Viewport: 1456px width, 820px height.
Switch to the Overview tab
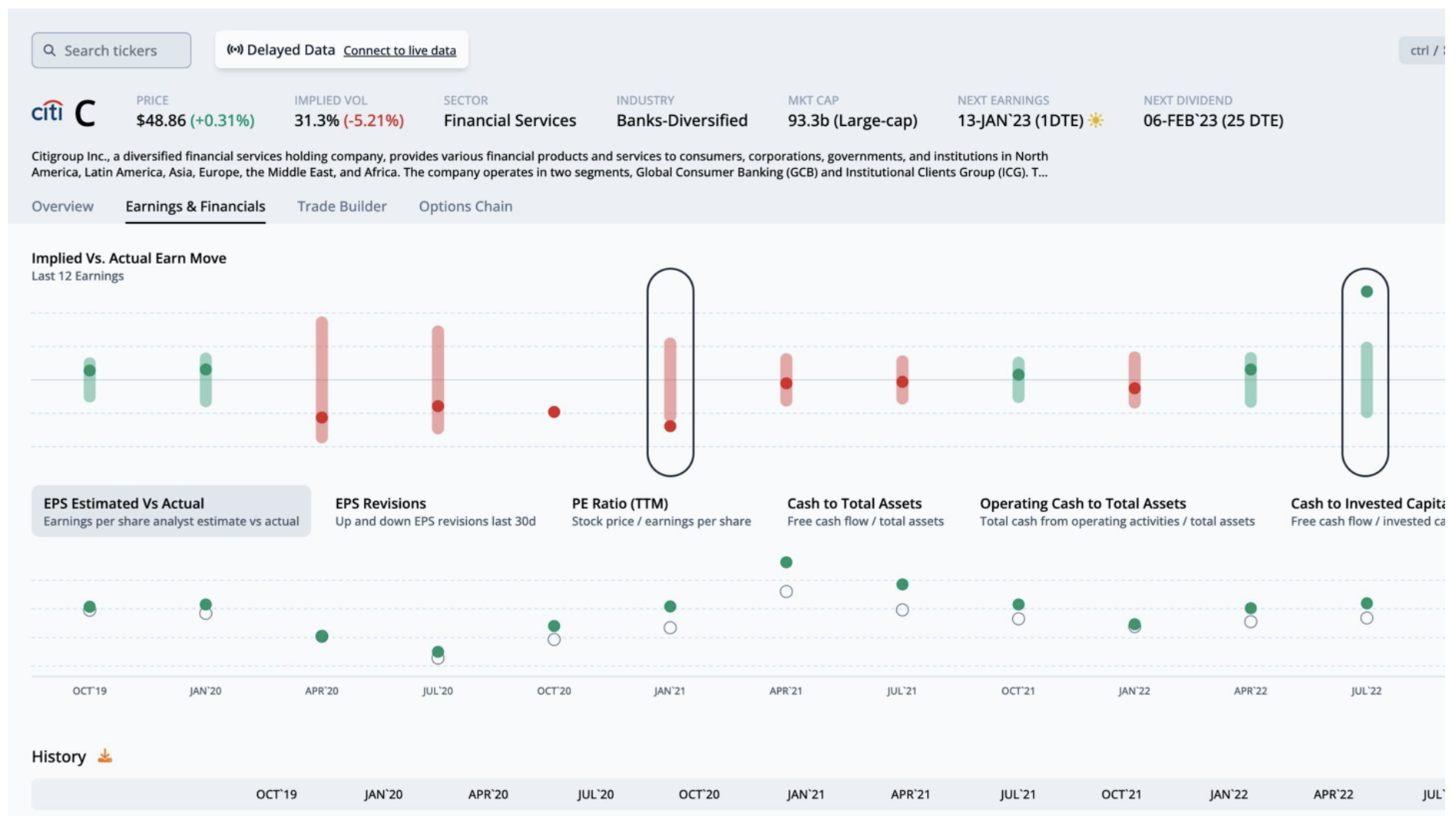pos(62,207)
